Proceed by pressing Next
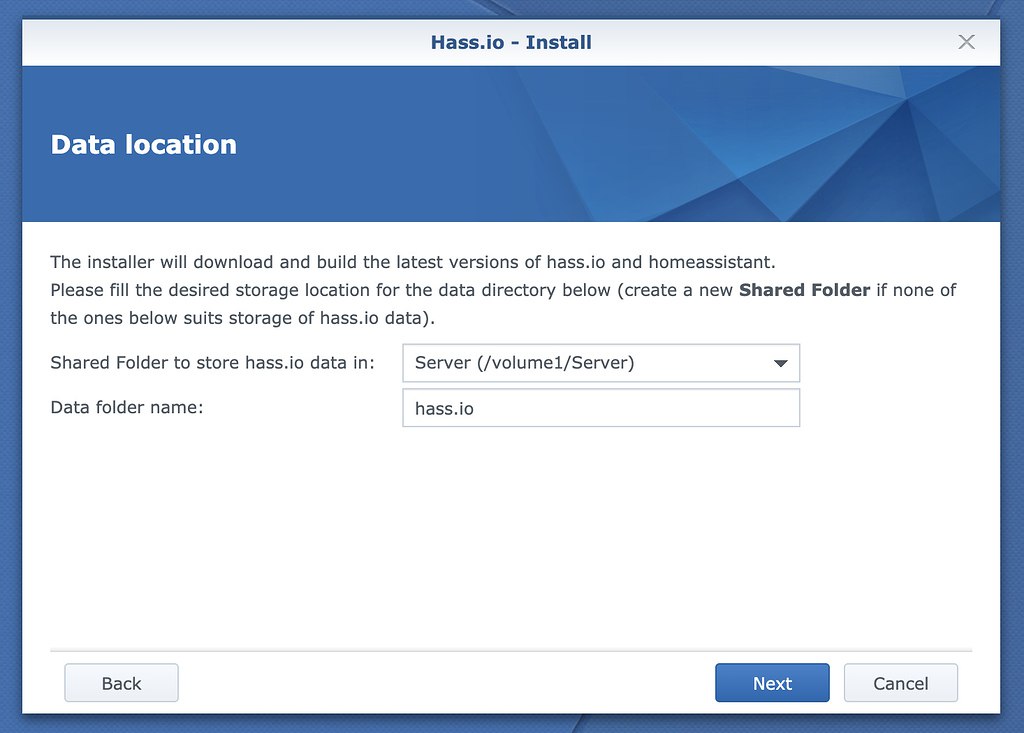1024x733 pixels. click(772, 683)
